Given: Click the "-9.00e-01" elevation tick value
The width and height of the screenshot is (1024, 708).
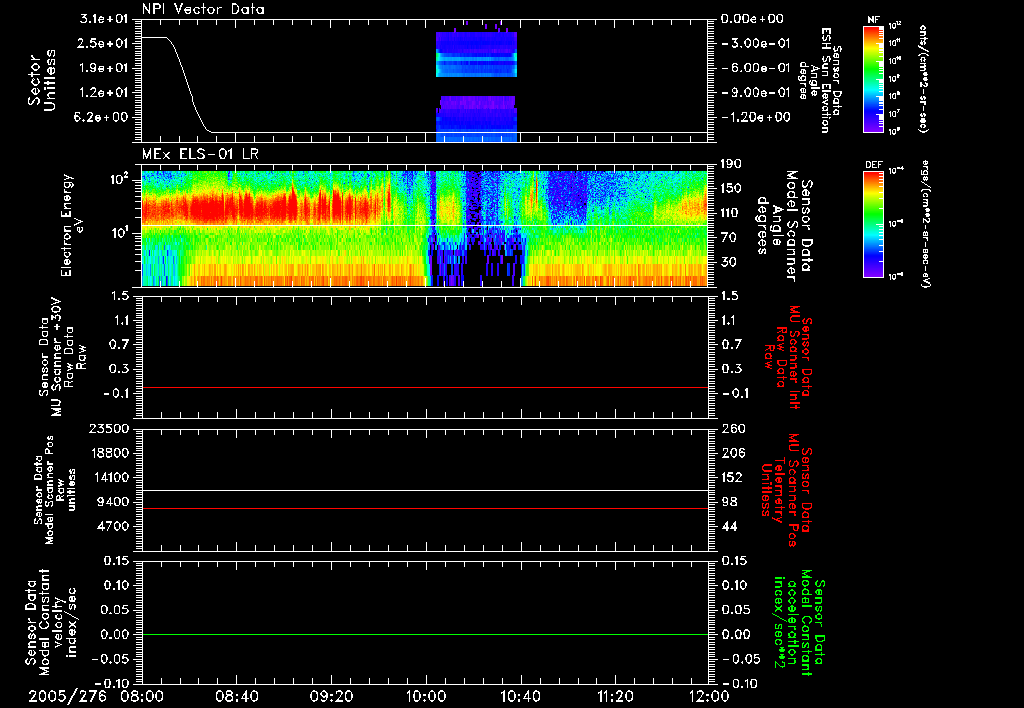Looking at the screenshot, I should click(x=756, y=93).
